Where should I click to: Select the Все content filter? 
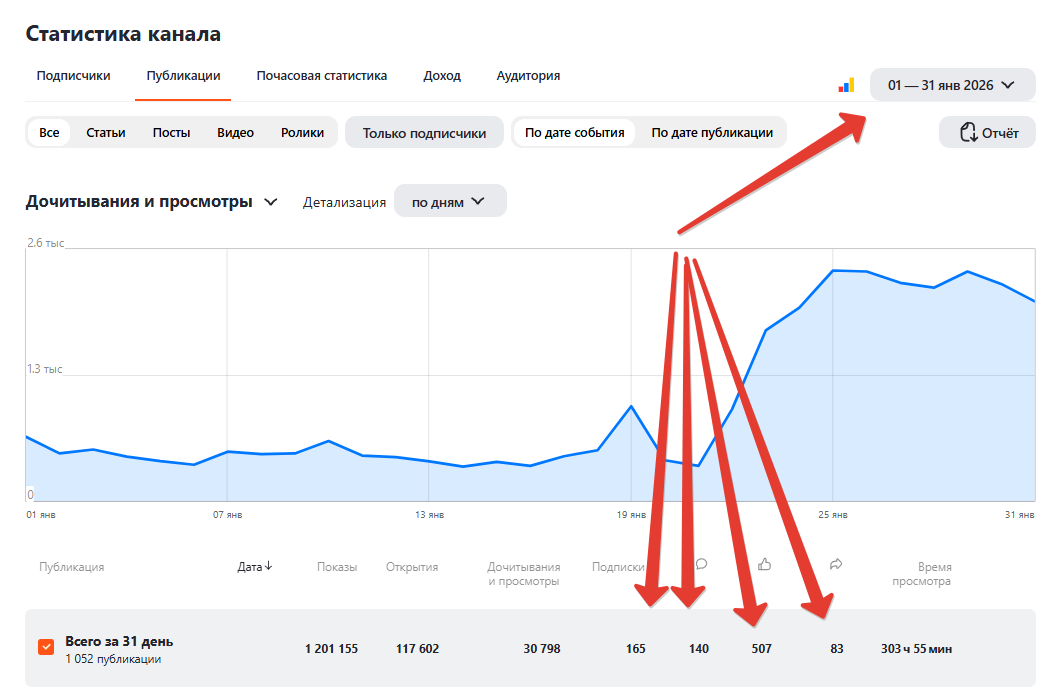click(49, 133)
